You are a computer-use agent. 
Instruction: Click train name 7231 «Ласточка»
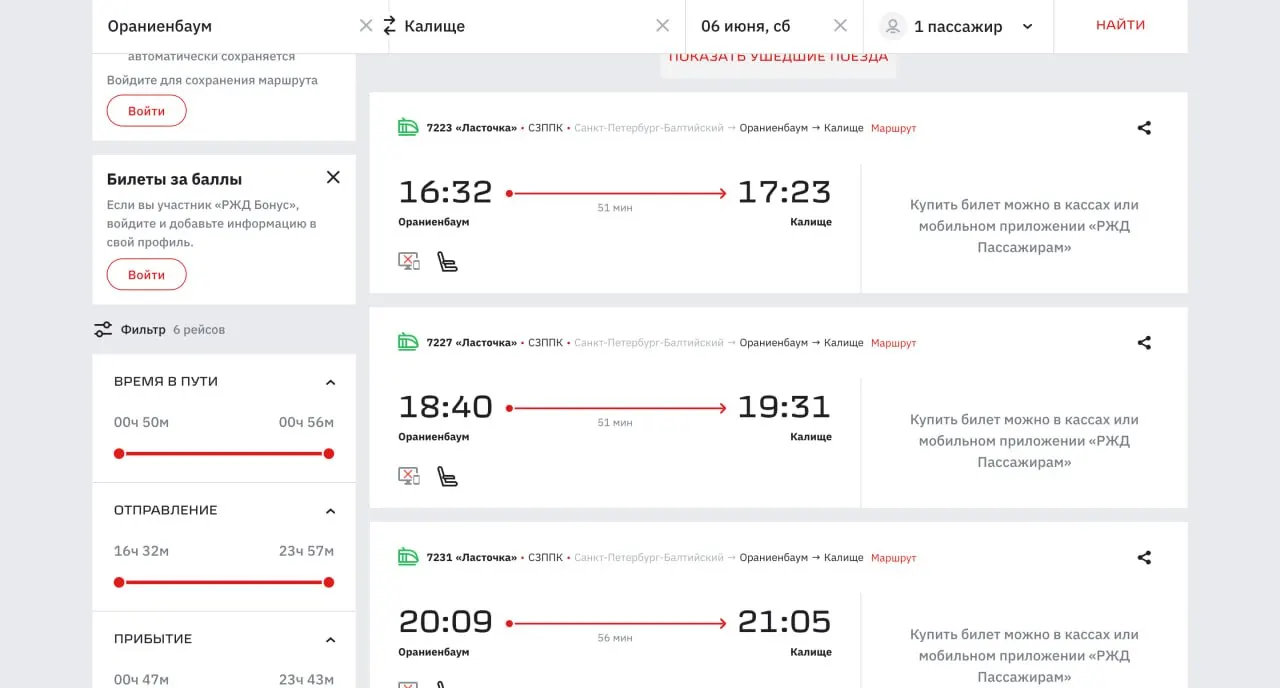click(472, 558)
